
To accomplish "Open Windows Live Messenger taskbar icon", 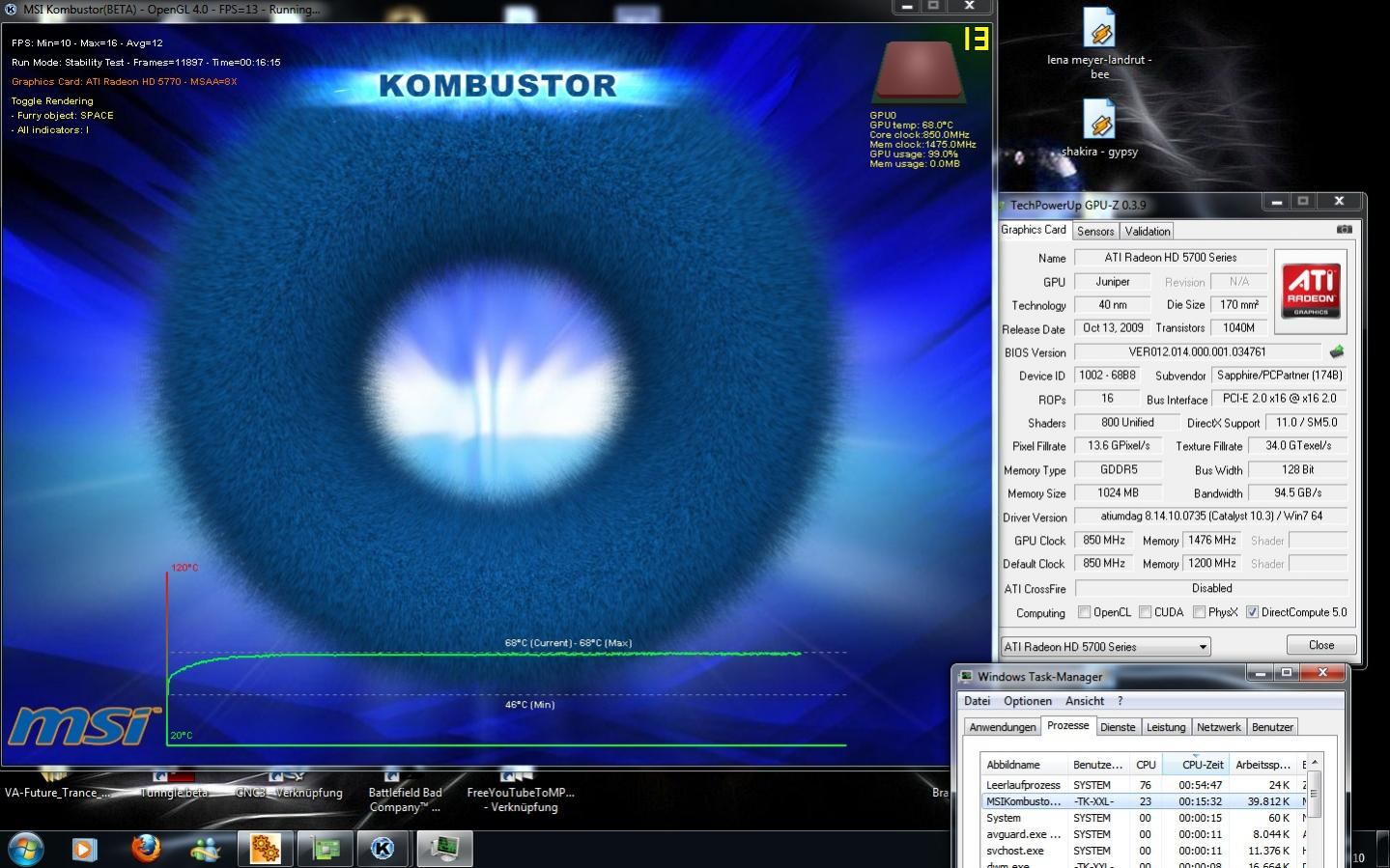I will tap(206, 849).
